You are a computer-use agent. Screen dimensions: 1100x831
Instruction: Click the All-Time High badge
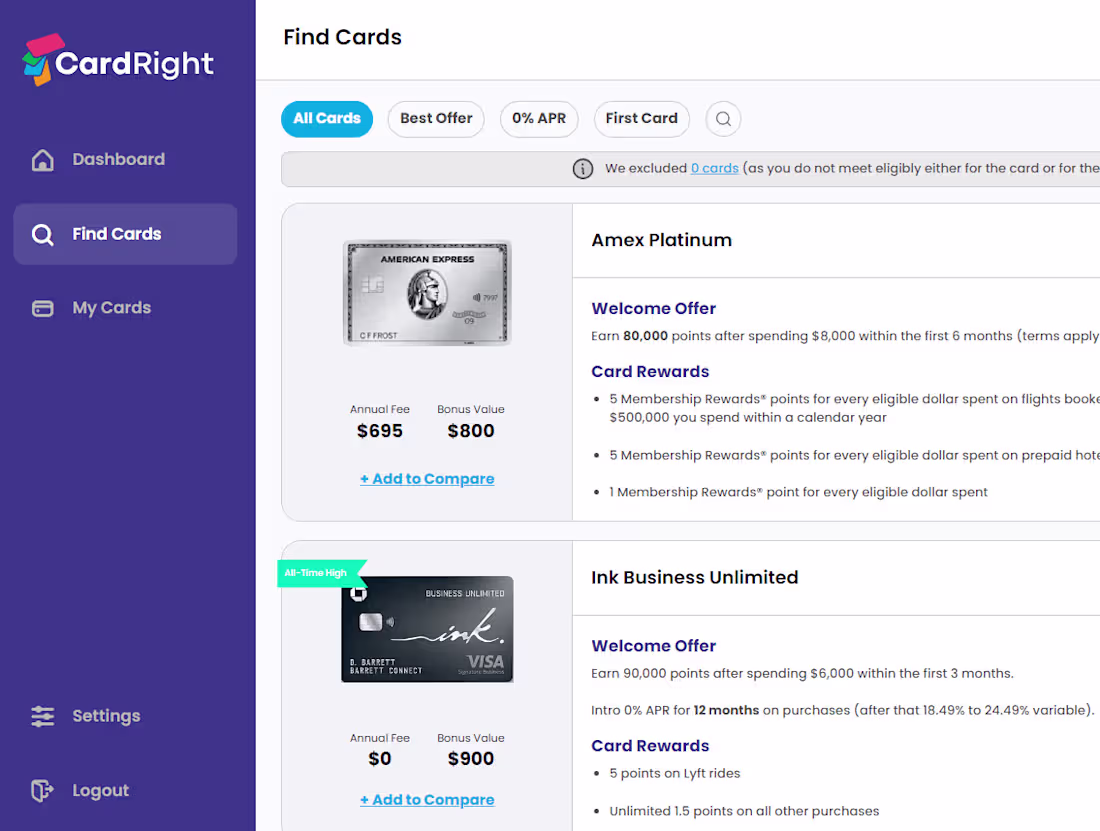click(318, 572)
